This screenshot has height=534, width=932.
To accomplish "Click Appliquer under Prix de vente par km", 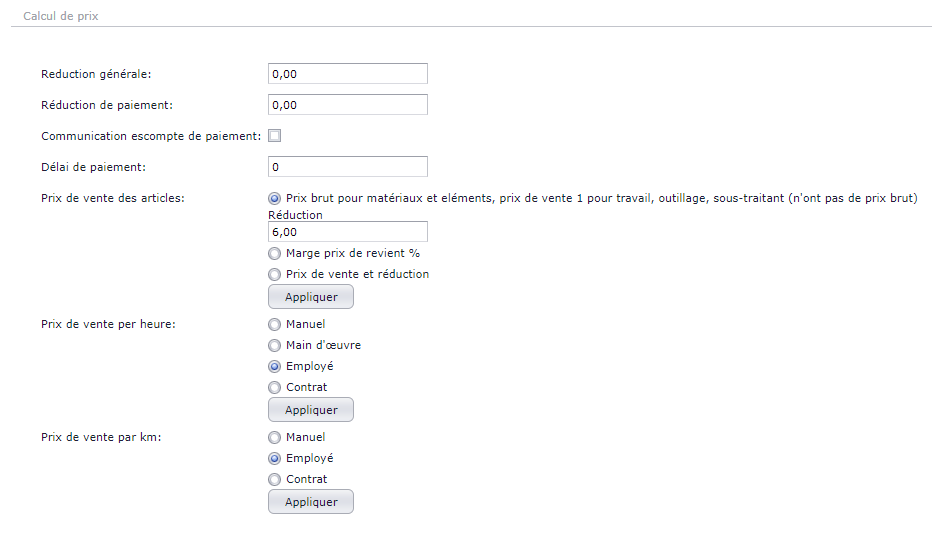I will (x=311, y=502).
